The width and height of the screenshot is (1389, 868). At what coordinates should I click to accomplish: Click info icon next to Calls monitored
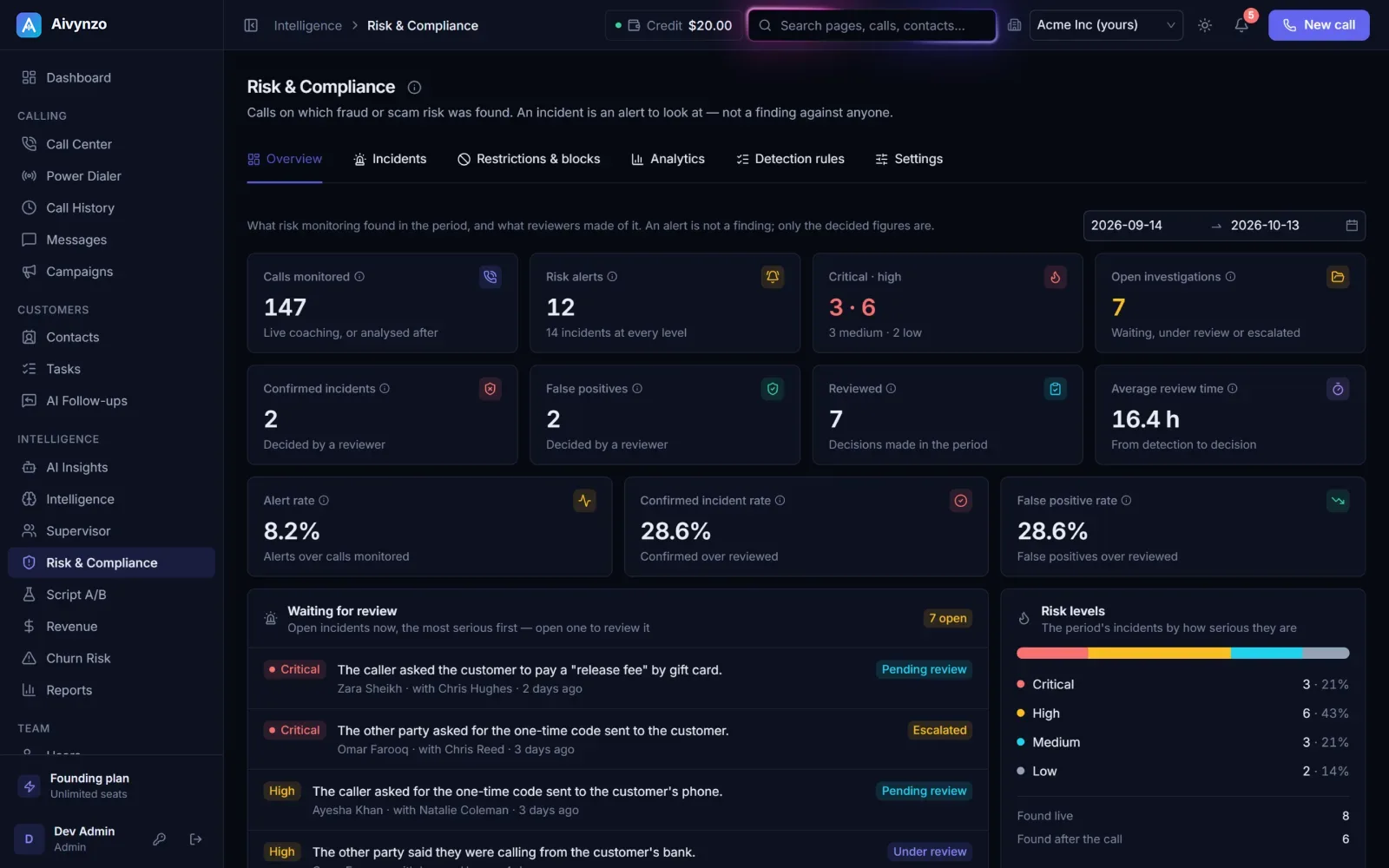click(x=359, y=277)
